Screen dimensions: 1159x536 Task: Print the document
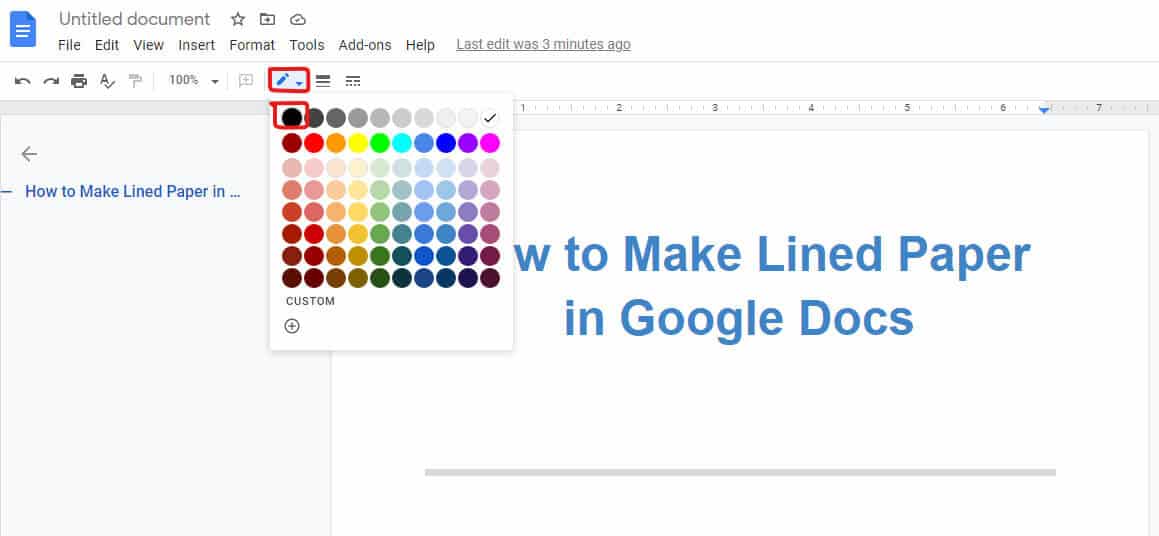click(x=79, y=81)
